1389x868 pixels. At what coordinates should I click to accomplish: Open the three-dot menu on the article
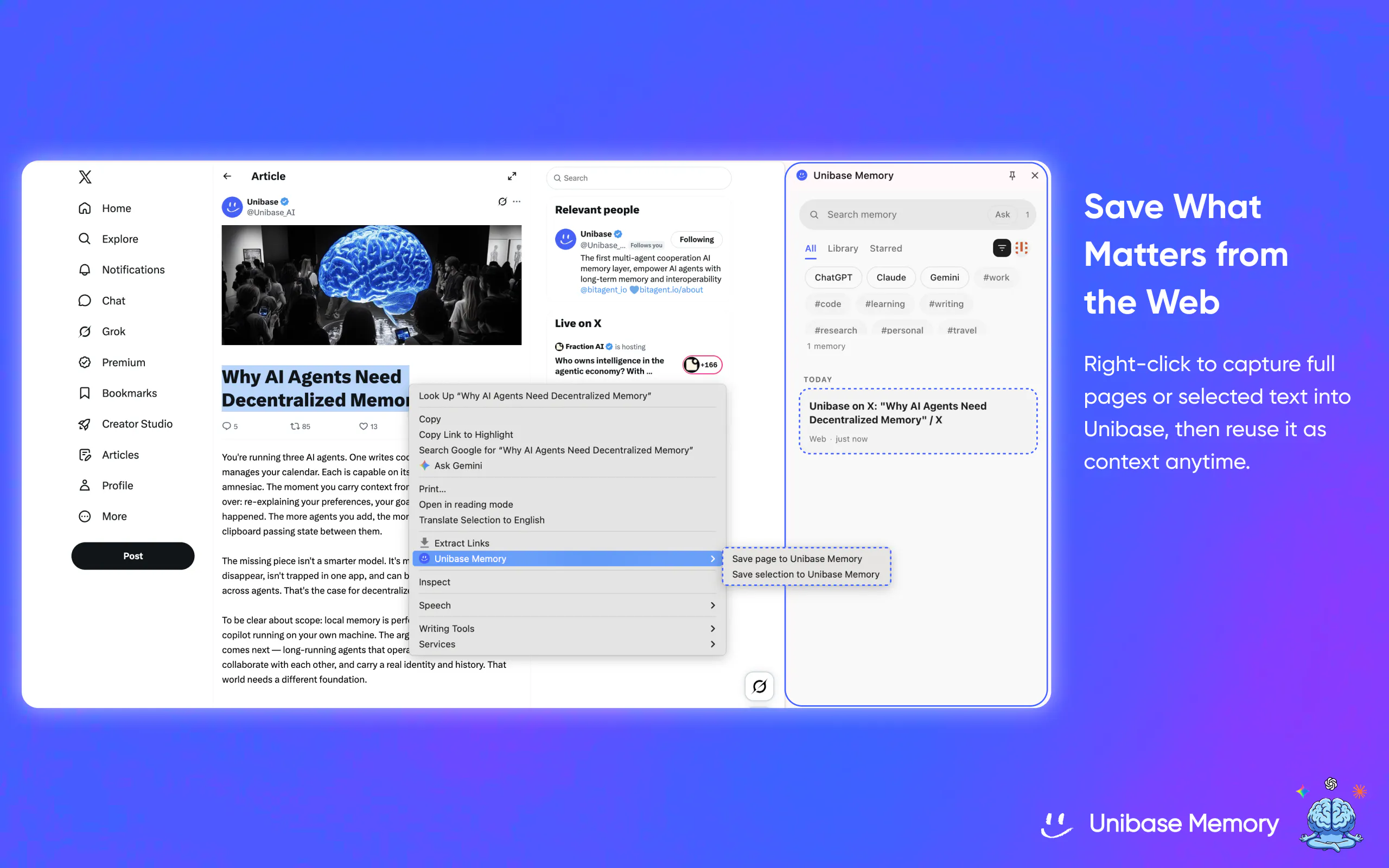(517, 201)
